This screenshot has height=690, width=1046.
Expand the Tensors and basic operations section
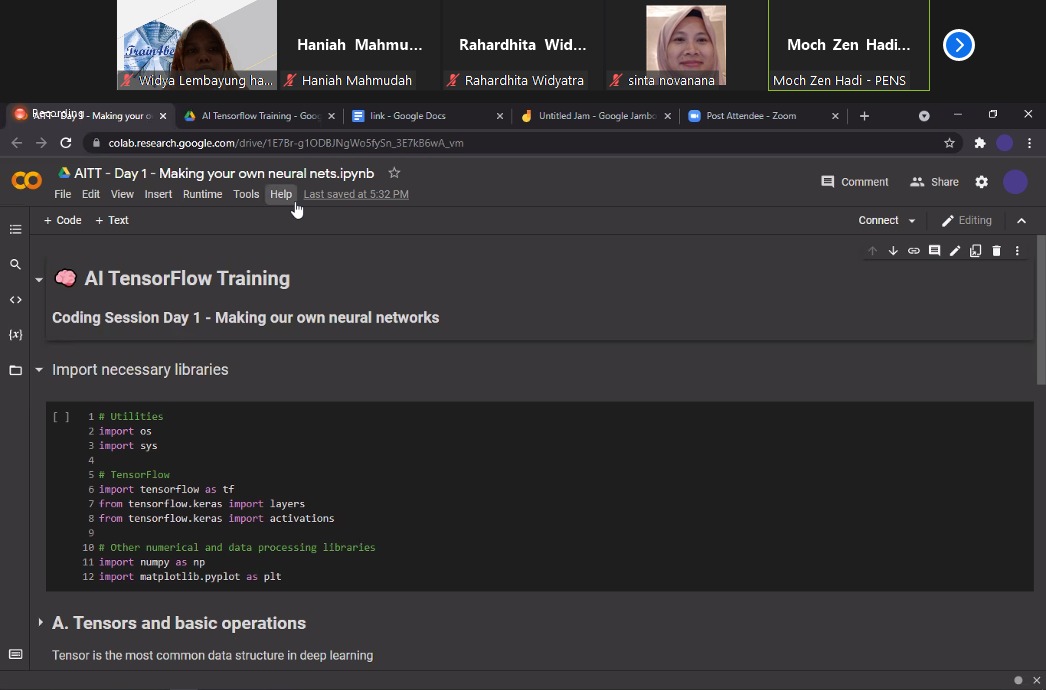40,623
